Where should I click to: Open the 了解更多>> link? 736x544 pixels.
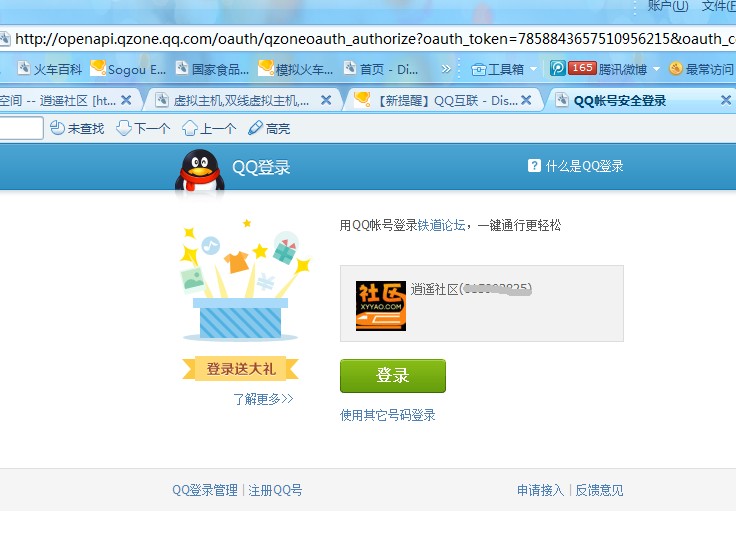[x=263, y=399]
